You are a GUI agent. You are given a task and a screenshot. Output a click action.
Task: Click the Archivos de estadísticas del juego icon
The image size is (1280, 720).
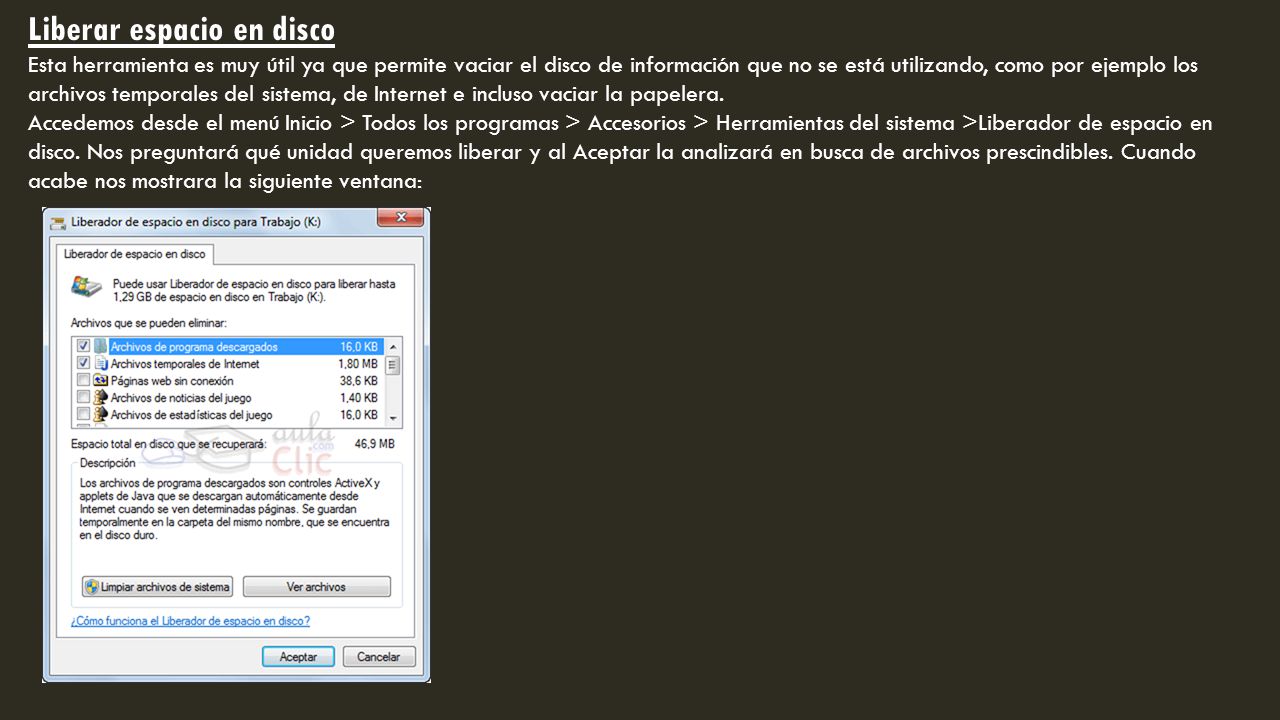[x=100, y=415]
